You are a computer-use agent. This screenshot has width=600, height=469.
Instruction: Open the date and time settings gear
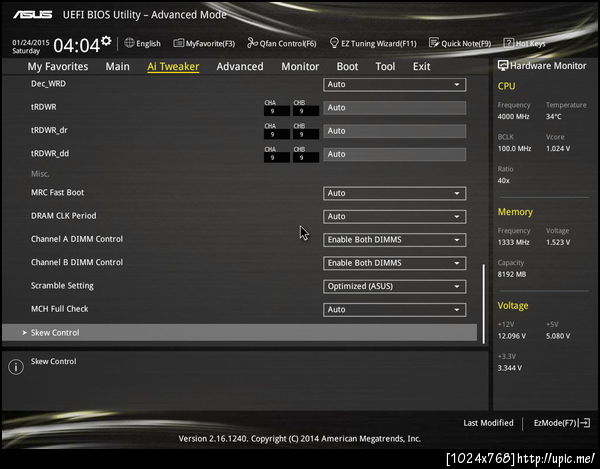point(106,41)
